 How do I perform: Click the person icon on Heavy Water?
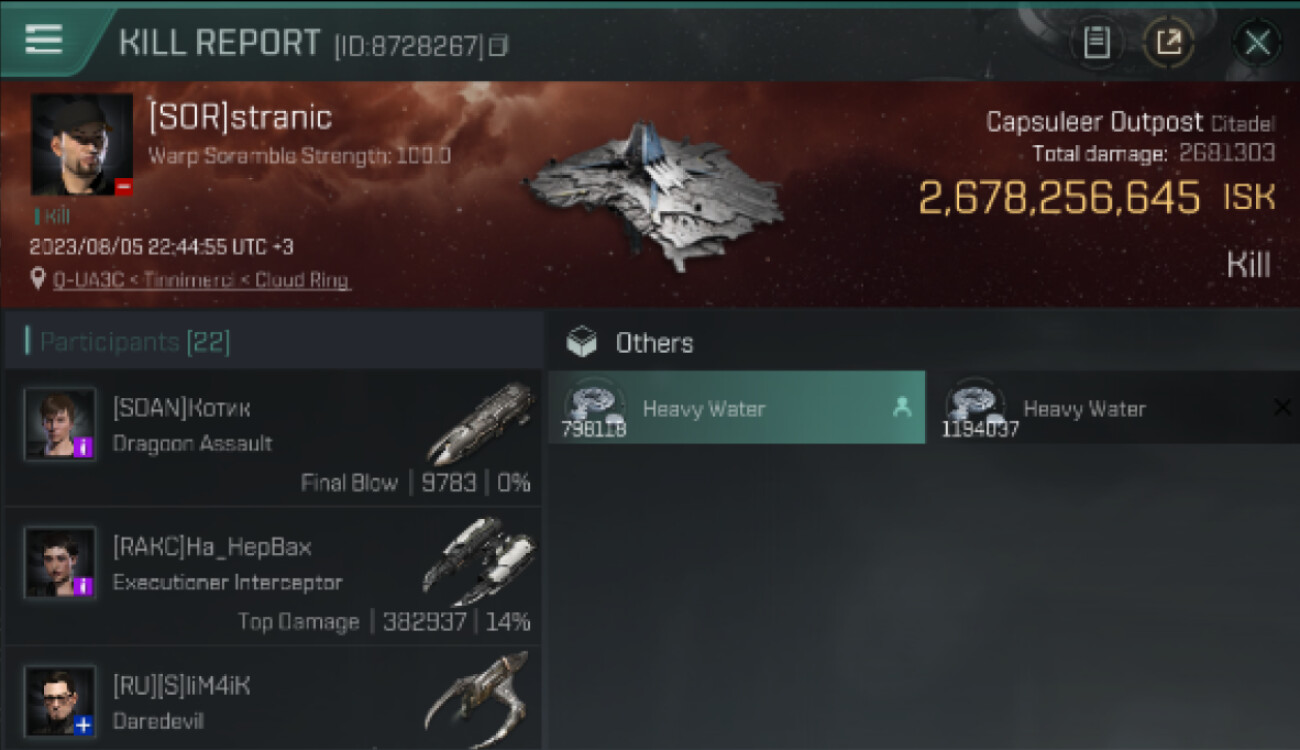coord(902,407)
